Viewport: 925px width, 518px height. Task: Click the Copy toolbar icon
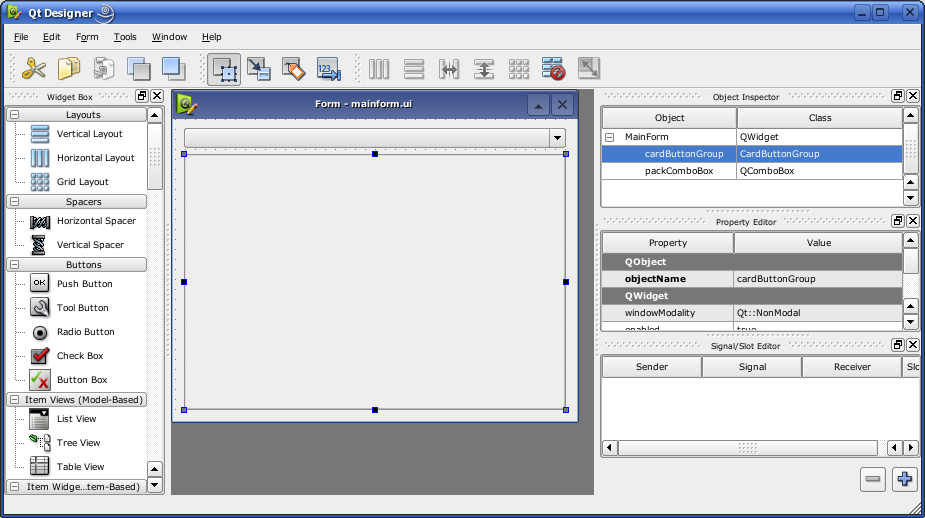(x=69, y=69)
